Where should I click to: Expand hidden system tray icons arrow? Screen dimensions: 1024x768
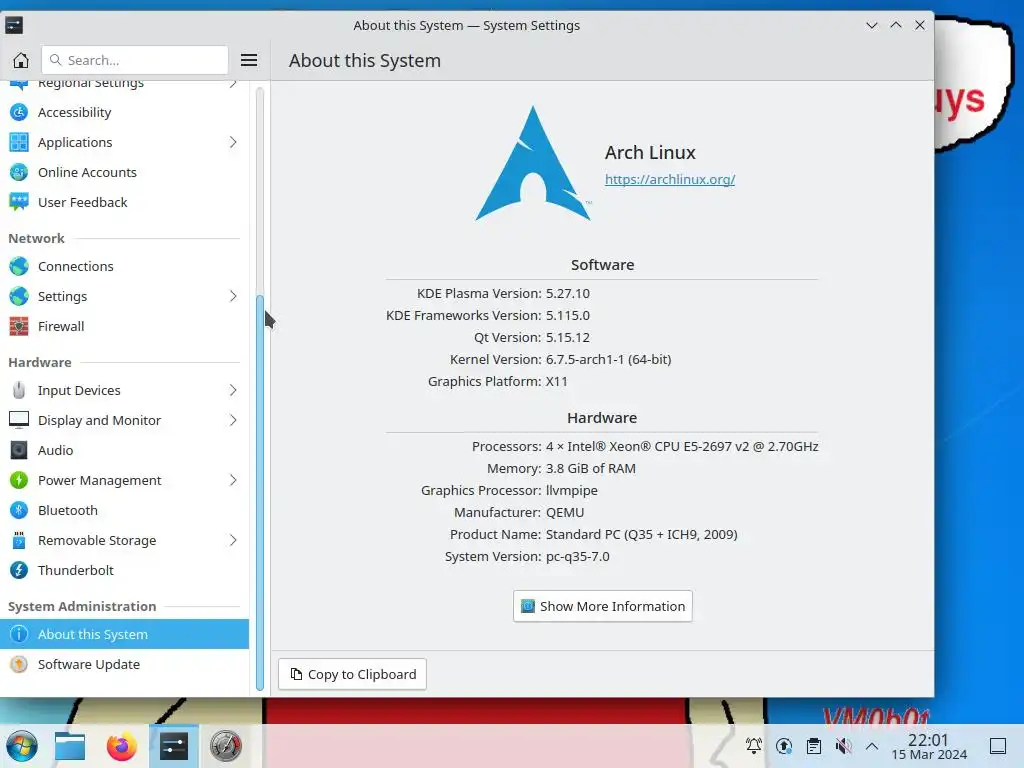click(x=872, y=746)
